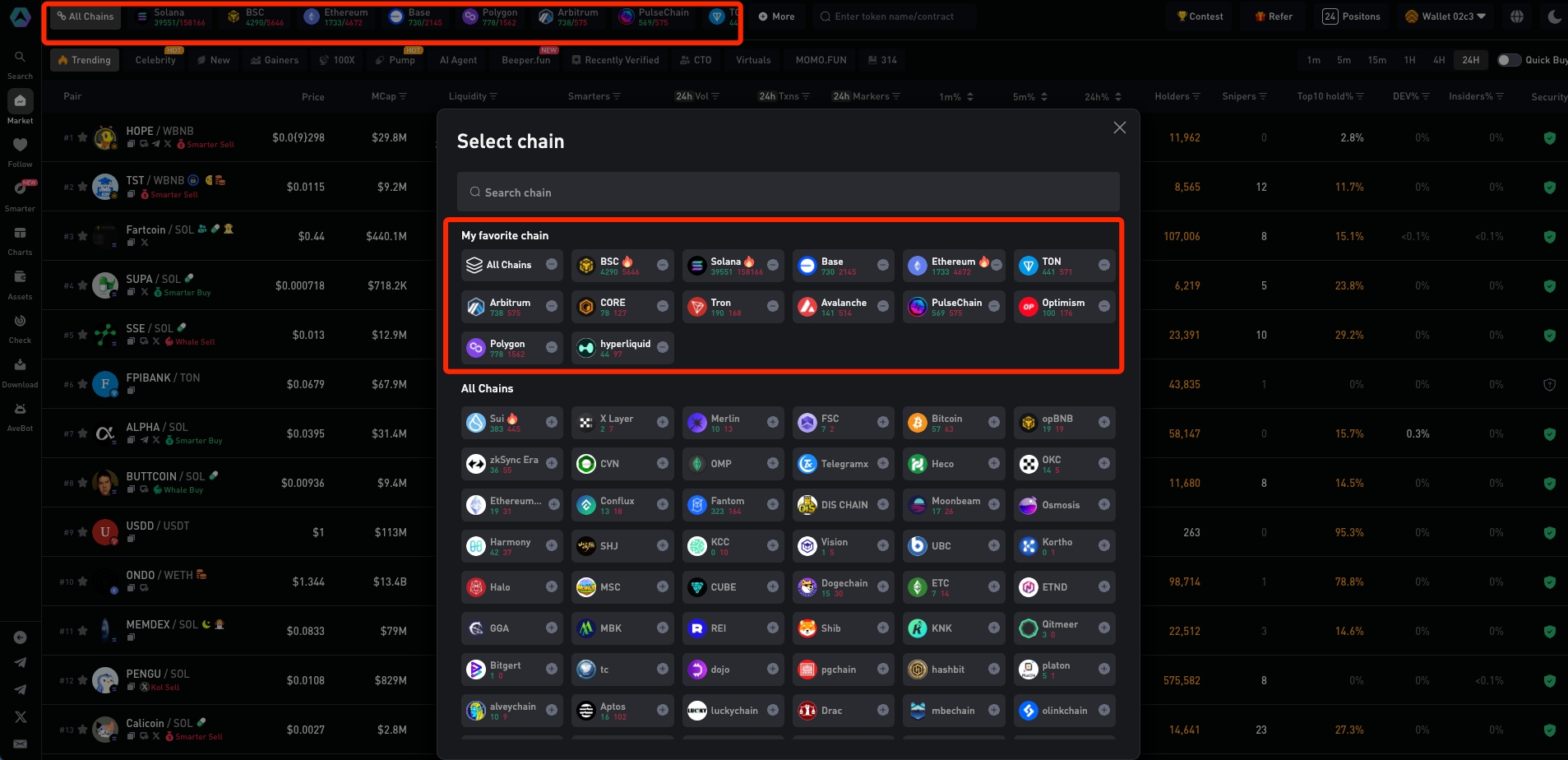Click the star icon for HOPE/WBNB

[82, 137]
